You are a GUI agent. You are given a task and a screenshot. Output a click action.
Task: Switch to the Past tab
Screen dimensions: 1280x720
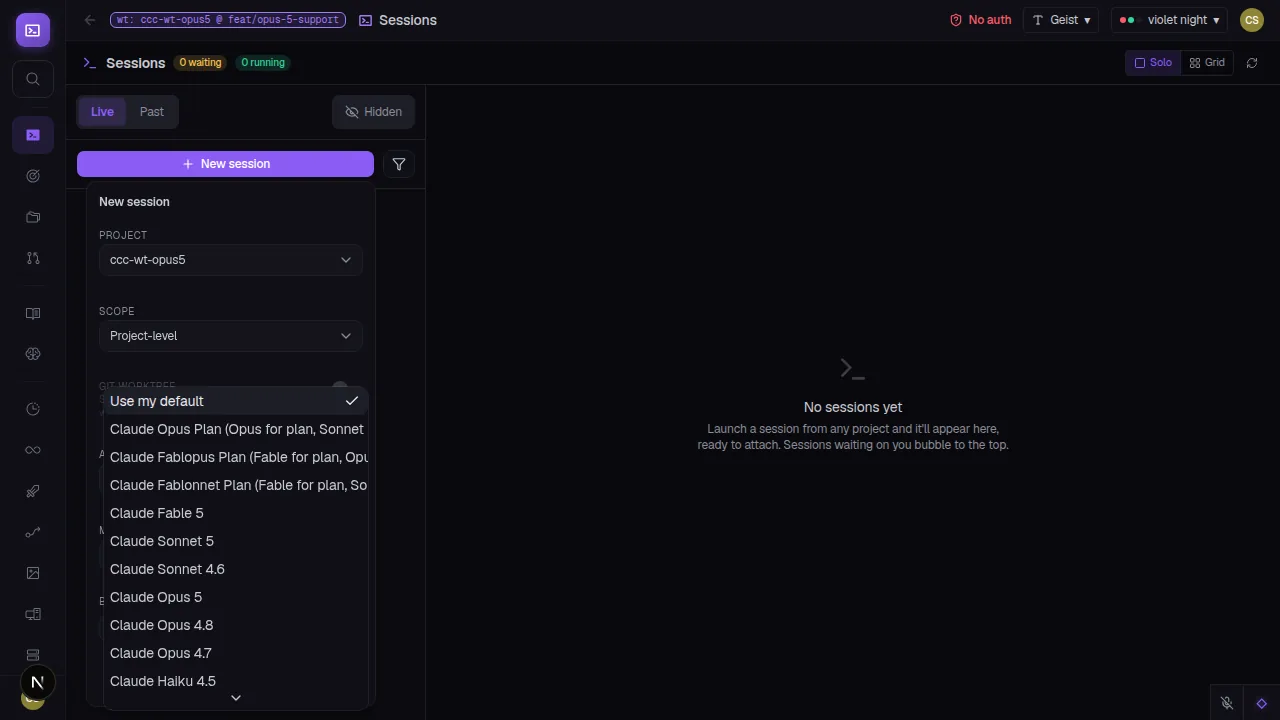[x=152, y=112]
